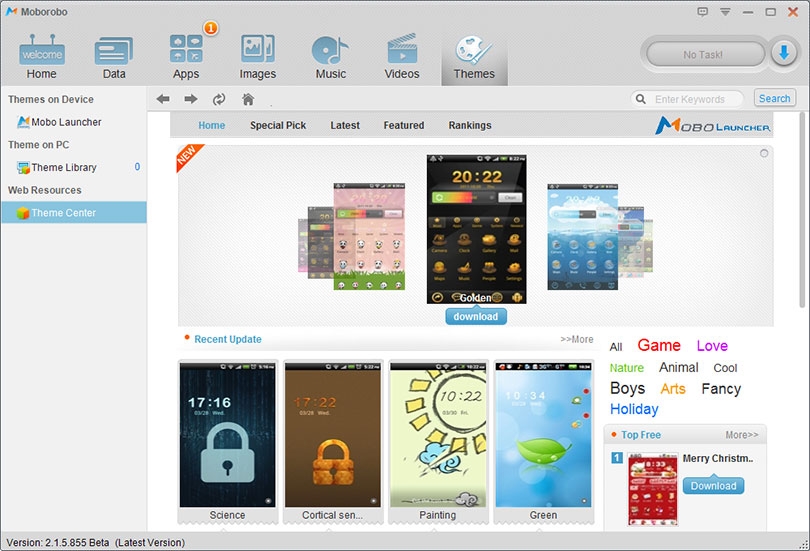Open the Home welcome section
Screen dimensions: 810x551
tap(42, 57)
